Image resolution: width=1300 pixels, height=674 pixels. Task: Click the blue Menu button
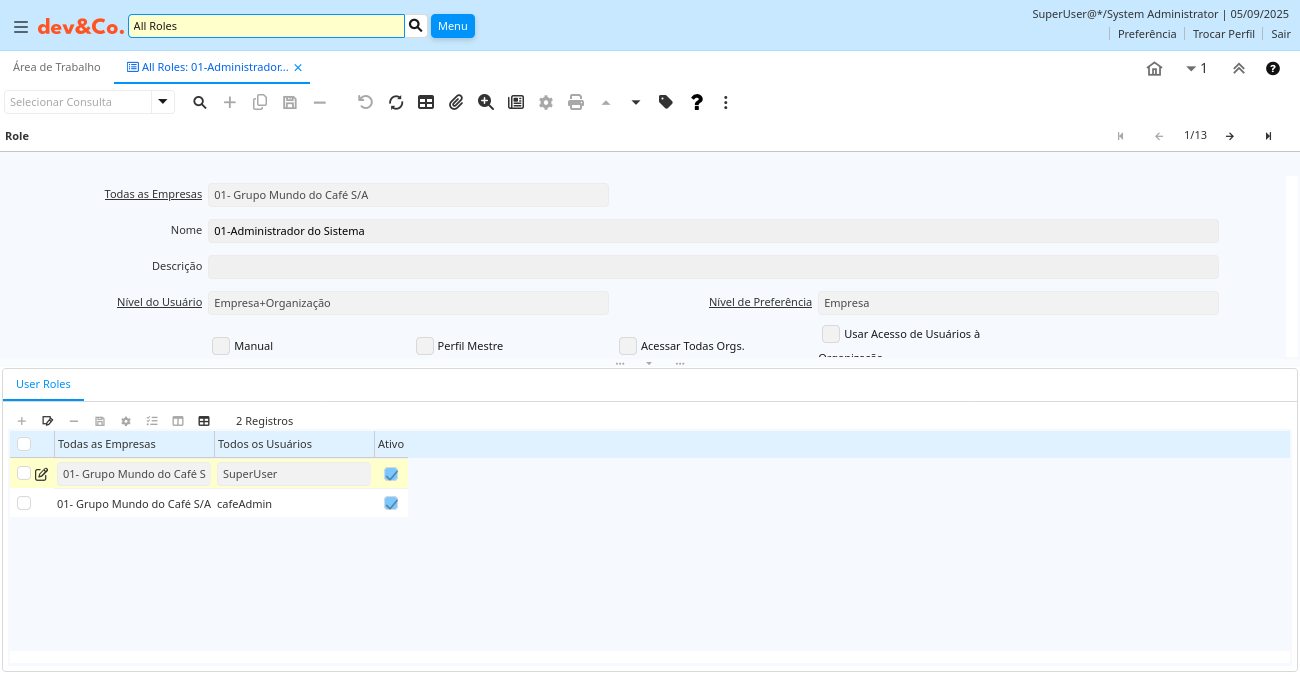(x=453, y=26)
